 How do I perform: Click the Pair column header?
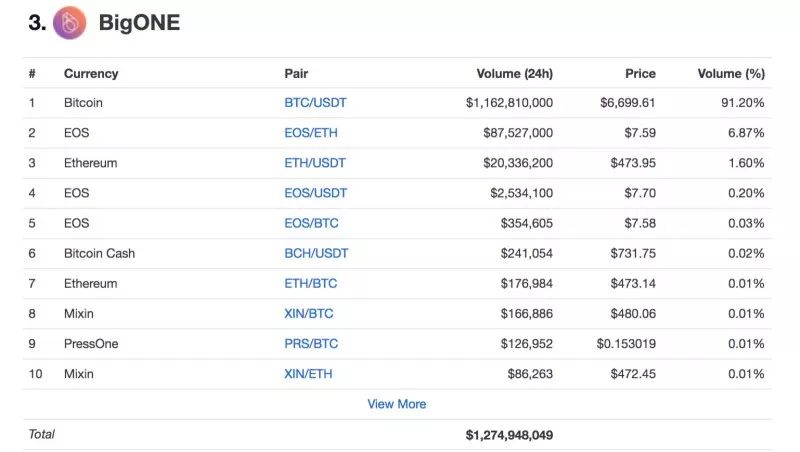click(x=296, y=73)
